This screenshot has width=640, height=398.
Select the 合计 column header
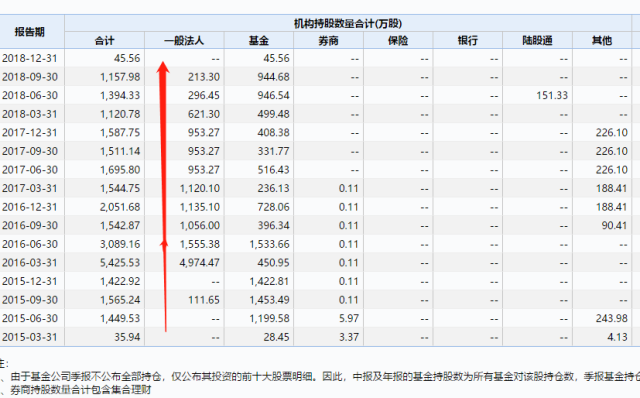pos(104,40)
